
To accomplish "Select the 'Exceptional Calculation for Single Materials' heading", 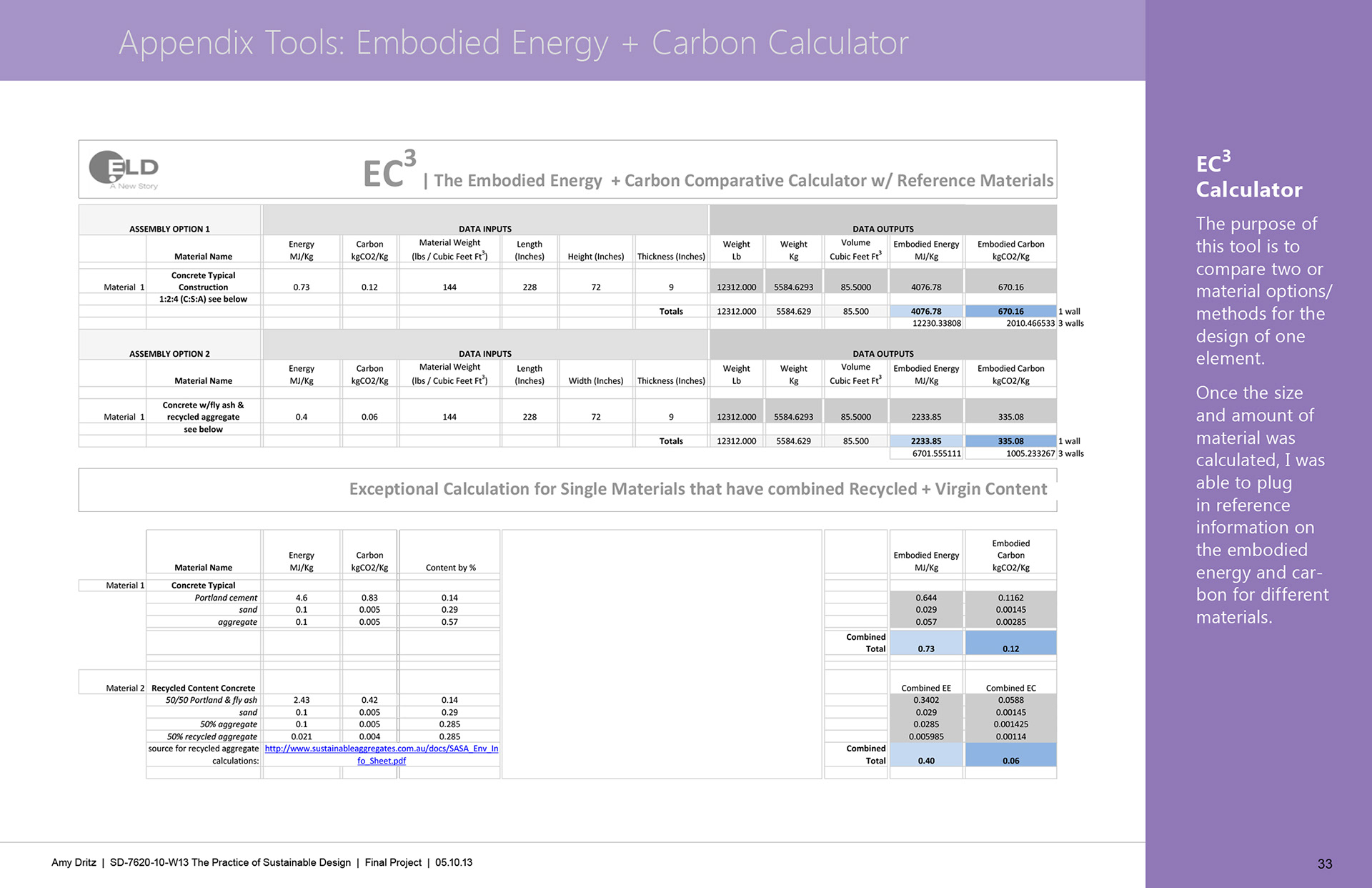I will [698, 489].
